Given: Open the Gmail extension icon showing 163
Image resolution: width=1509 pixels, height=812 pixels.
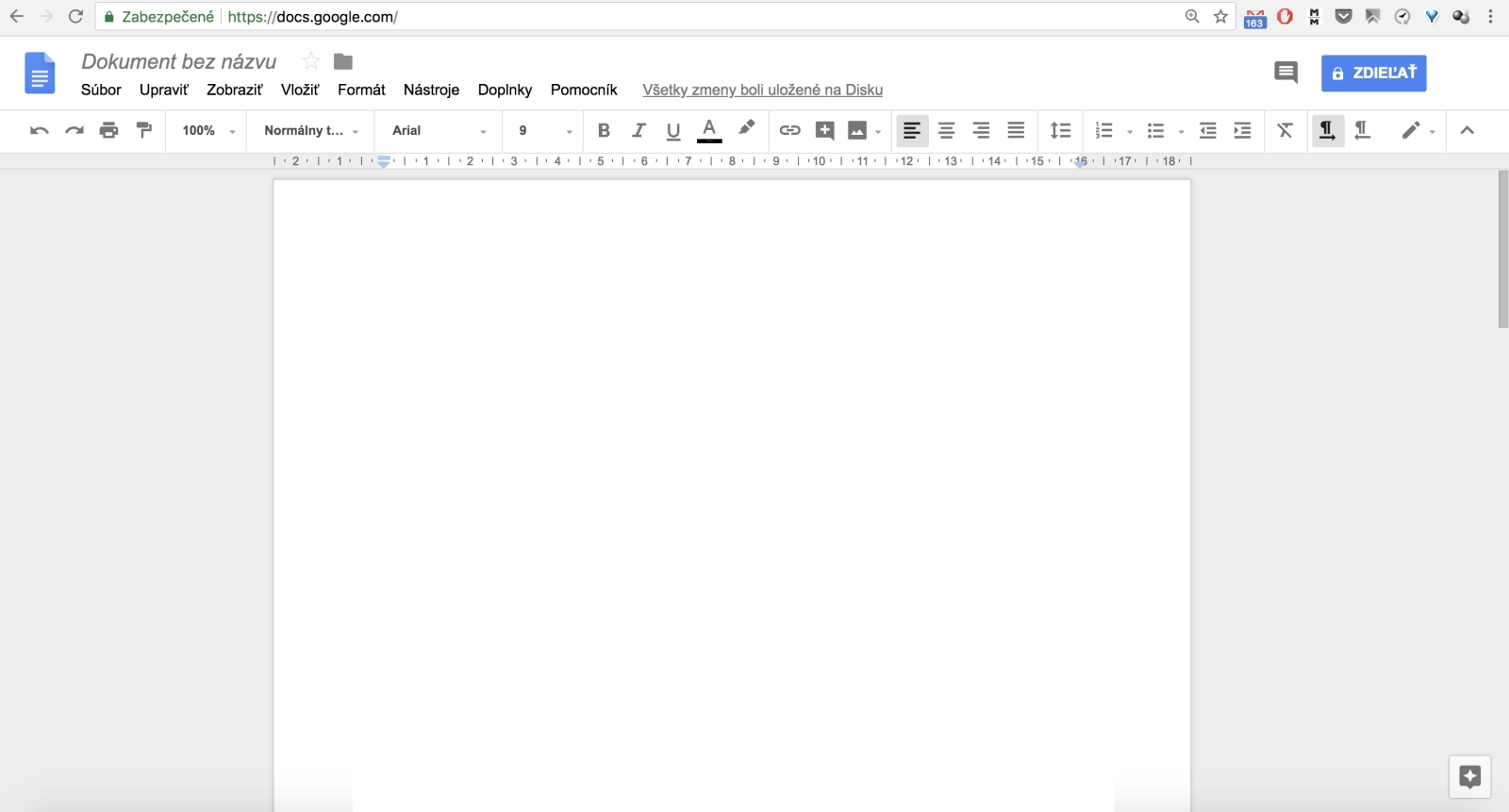Looking at the screenshot, I should (1254, 18).
